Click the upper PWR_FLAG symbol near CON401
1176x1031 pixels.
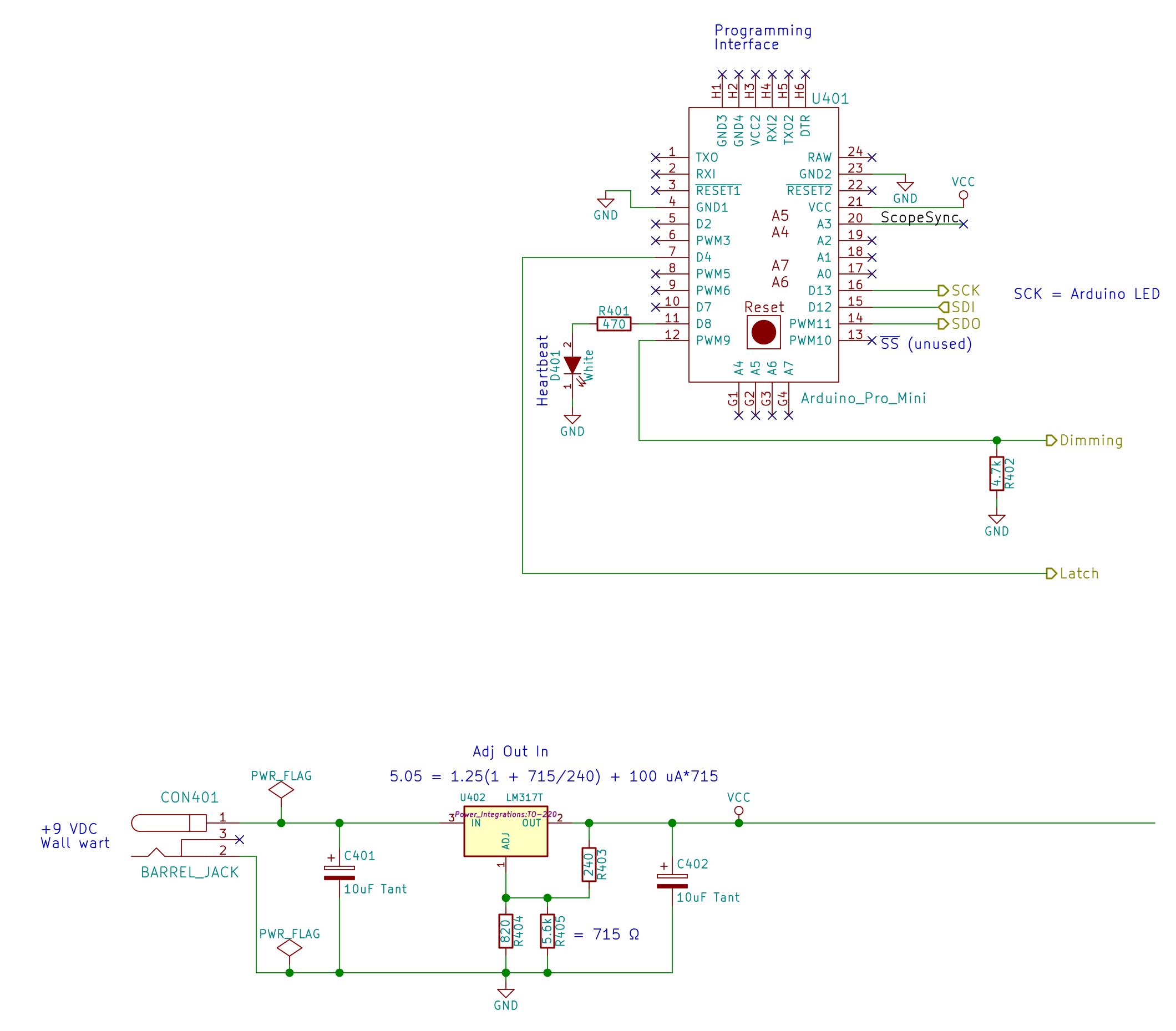pos(281,789)
